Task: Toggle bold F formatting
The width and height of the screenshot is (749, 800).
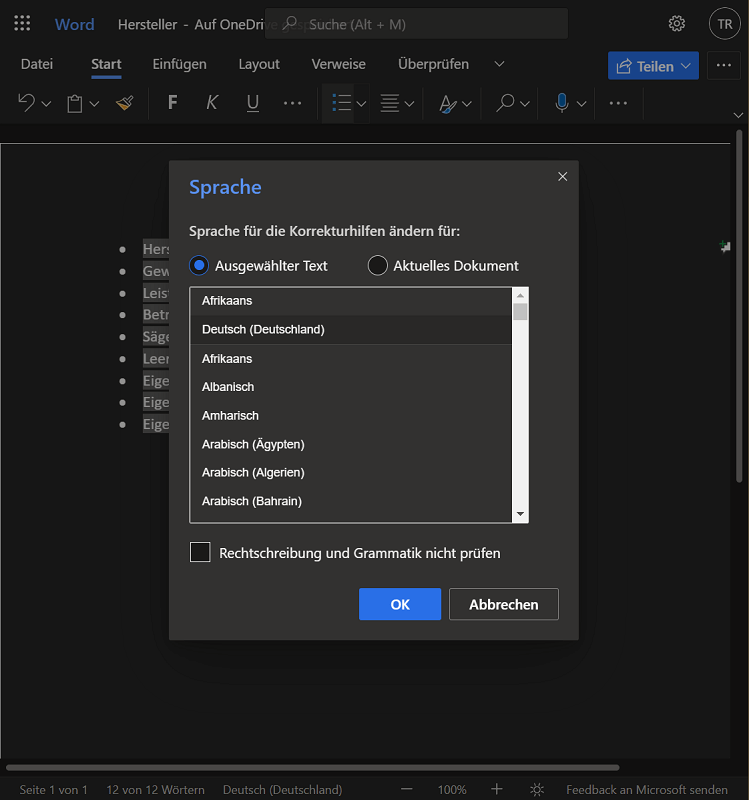Action: tap(172, 103)
